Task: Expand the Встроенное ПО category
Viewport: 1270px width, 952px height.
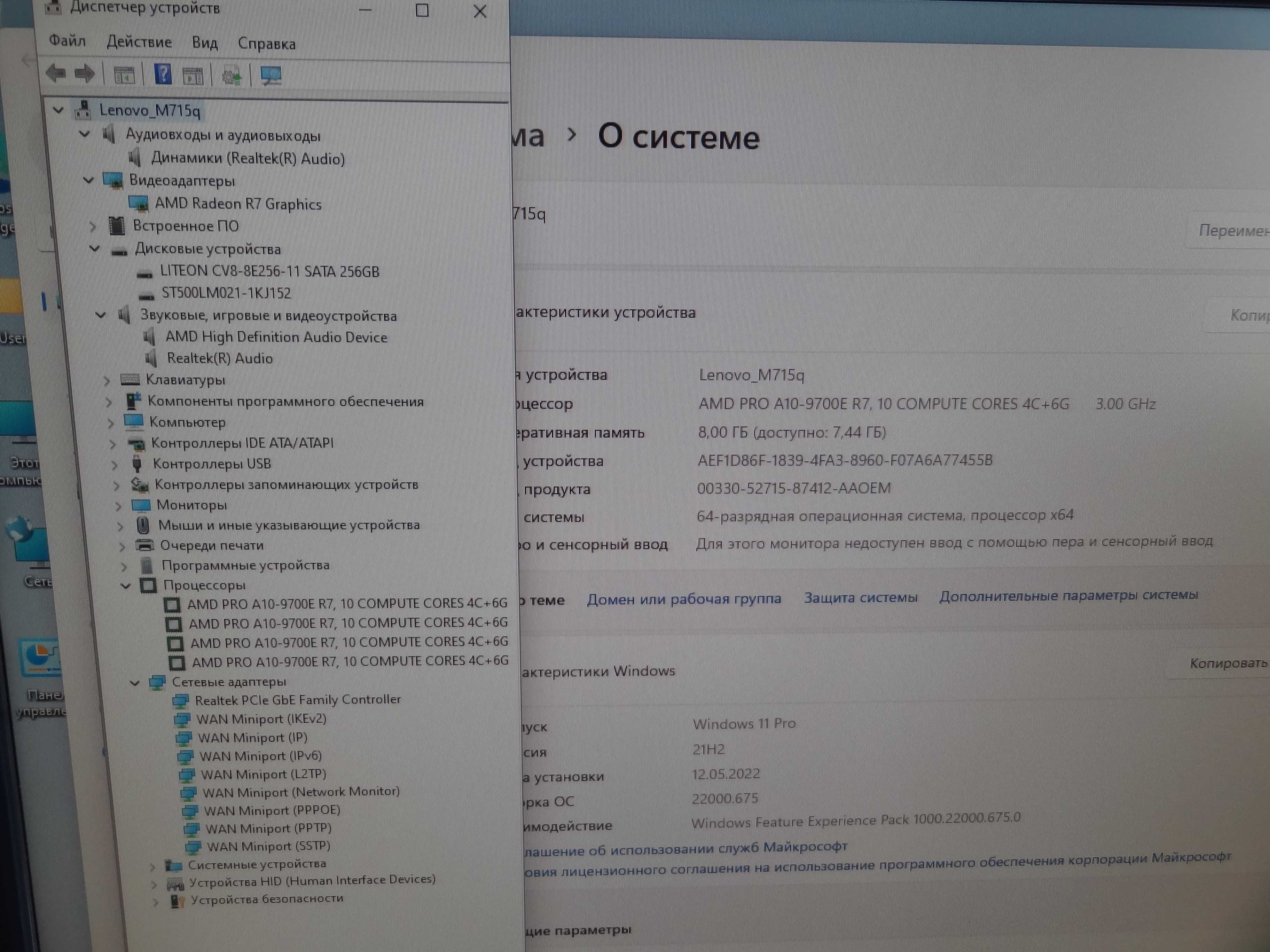Action: [x=93, y=226]
